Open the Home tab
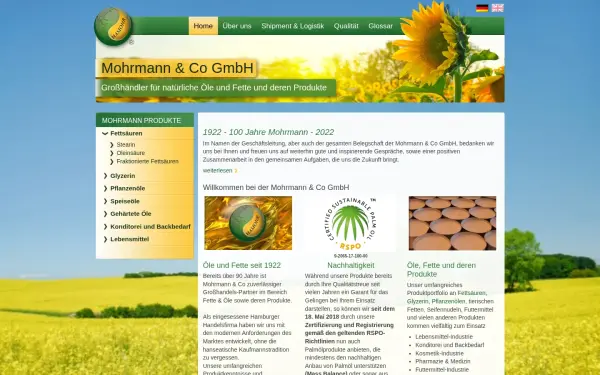 [x=203, y=26]
